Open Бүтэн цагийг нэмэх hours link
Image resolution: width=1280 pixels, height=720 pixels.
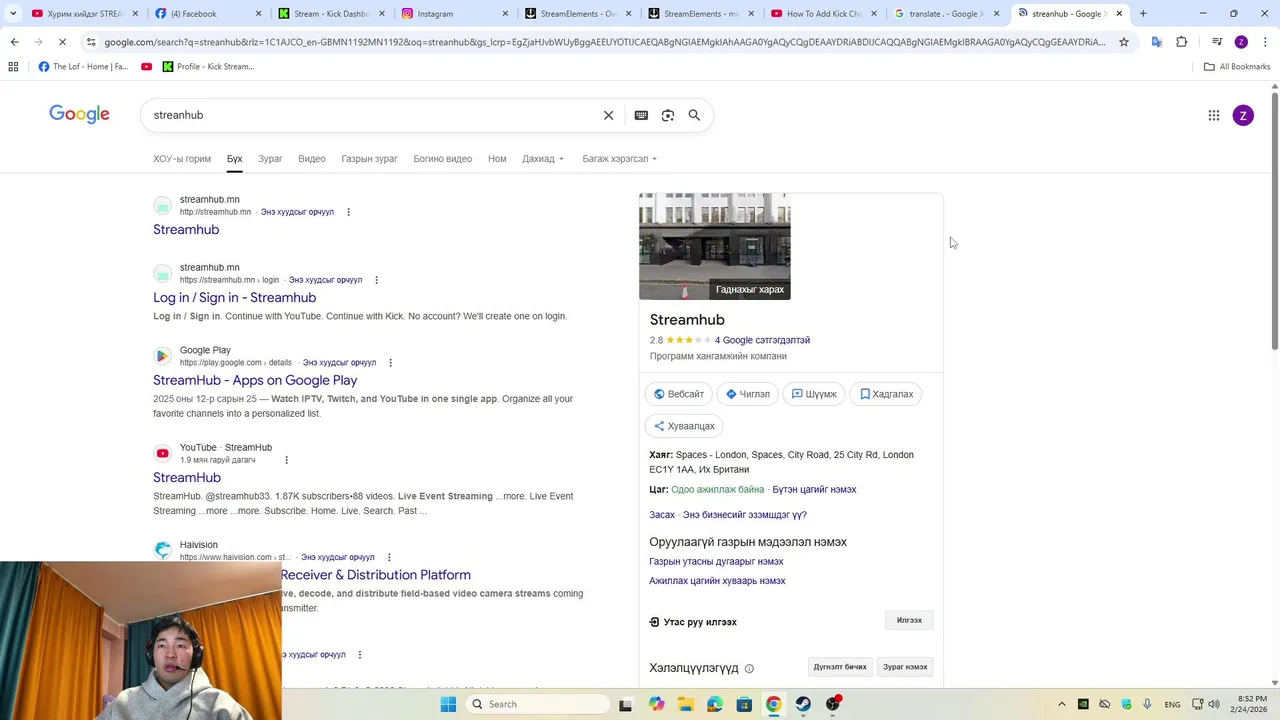814,490
